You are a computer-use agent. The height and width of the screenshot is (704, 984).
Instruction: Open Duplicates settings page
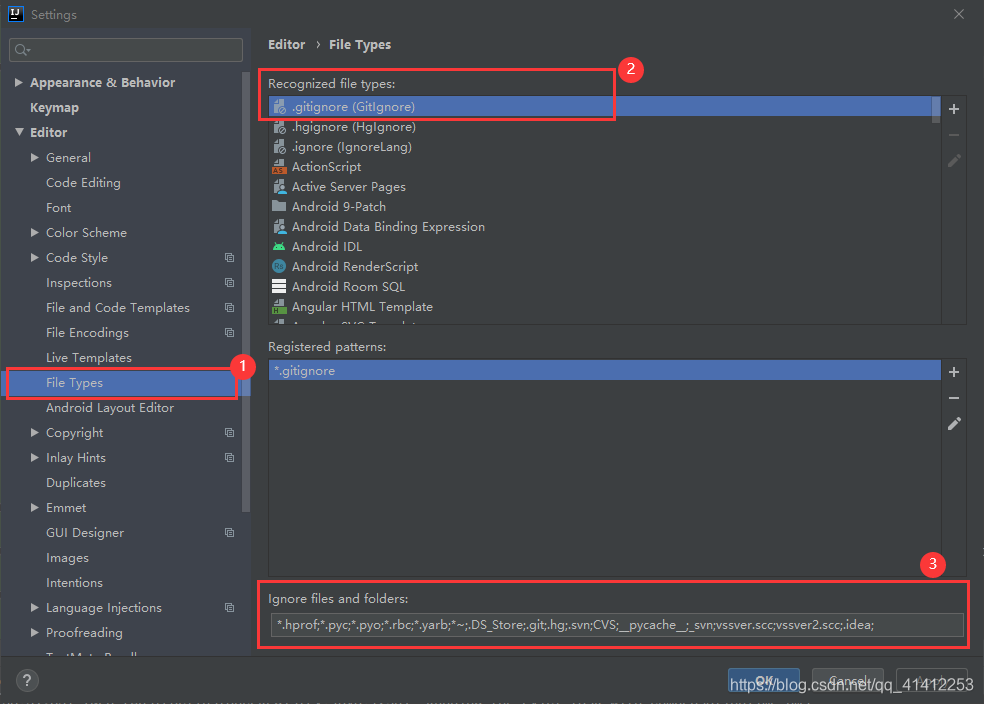(x=76, y=483)
